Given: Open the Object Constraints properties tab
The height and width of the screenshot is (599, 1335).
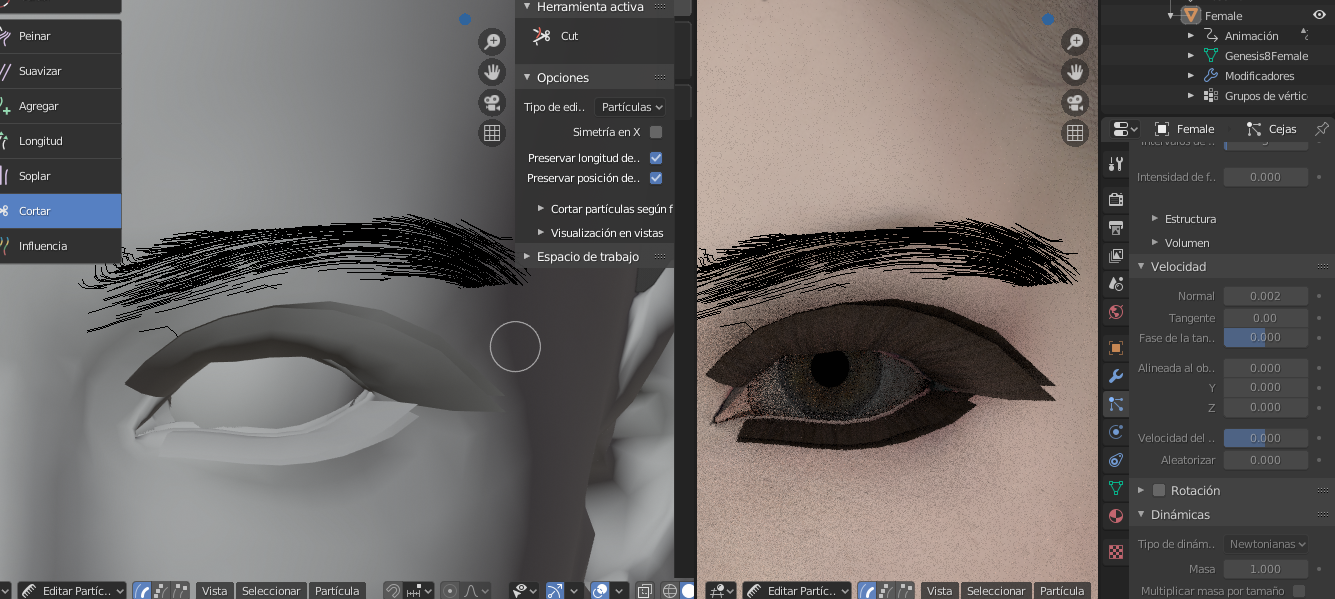Looking at the screenshot, I should pos(1116,460).
